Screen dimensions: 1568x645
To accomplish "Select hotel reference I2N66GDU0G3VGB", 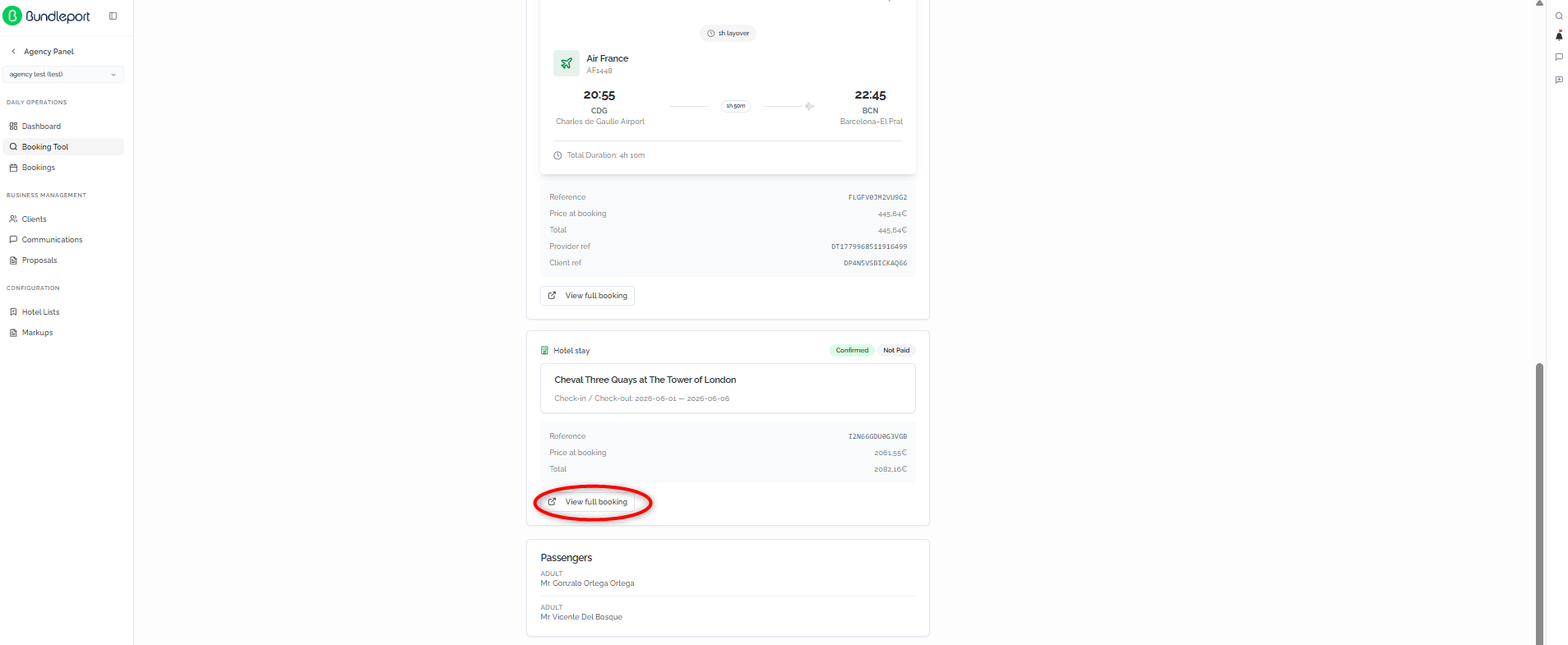I will point(877,437).
